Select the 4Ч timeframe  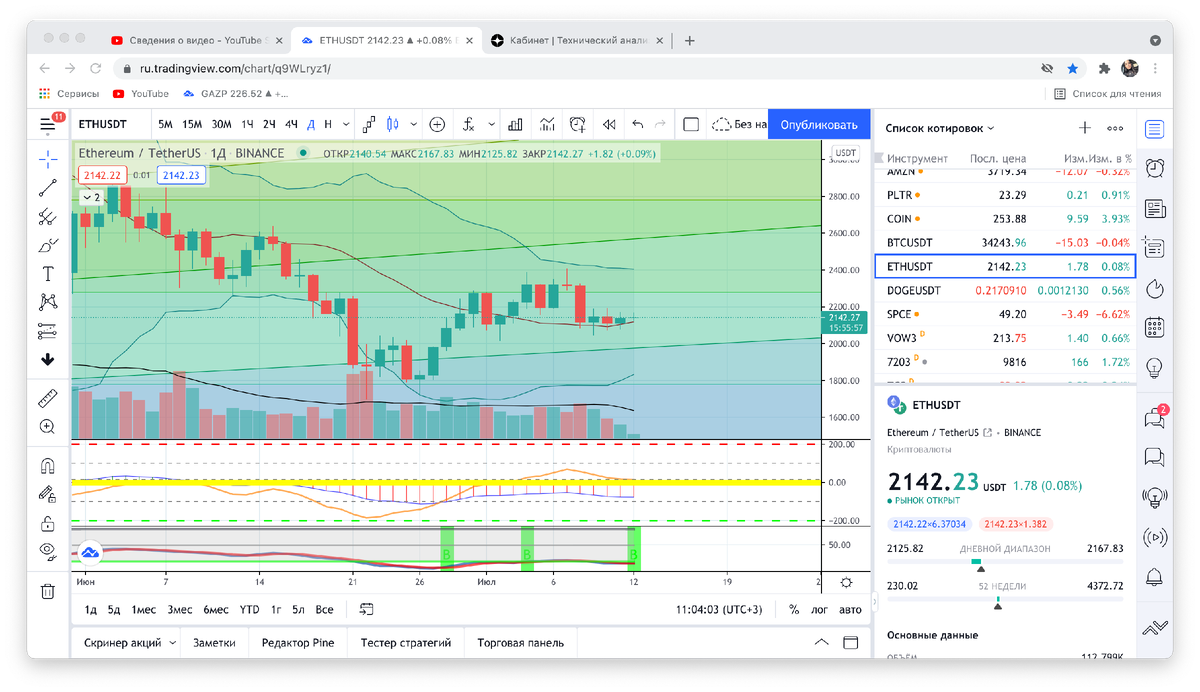[291, 125]
